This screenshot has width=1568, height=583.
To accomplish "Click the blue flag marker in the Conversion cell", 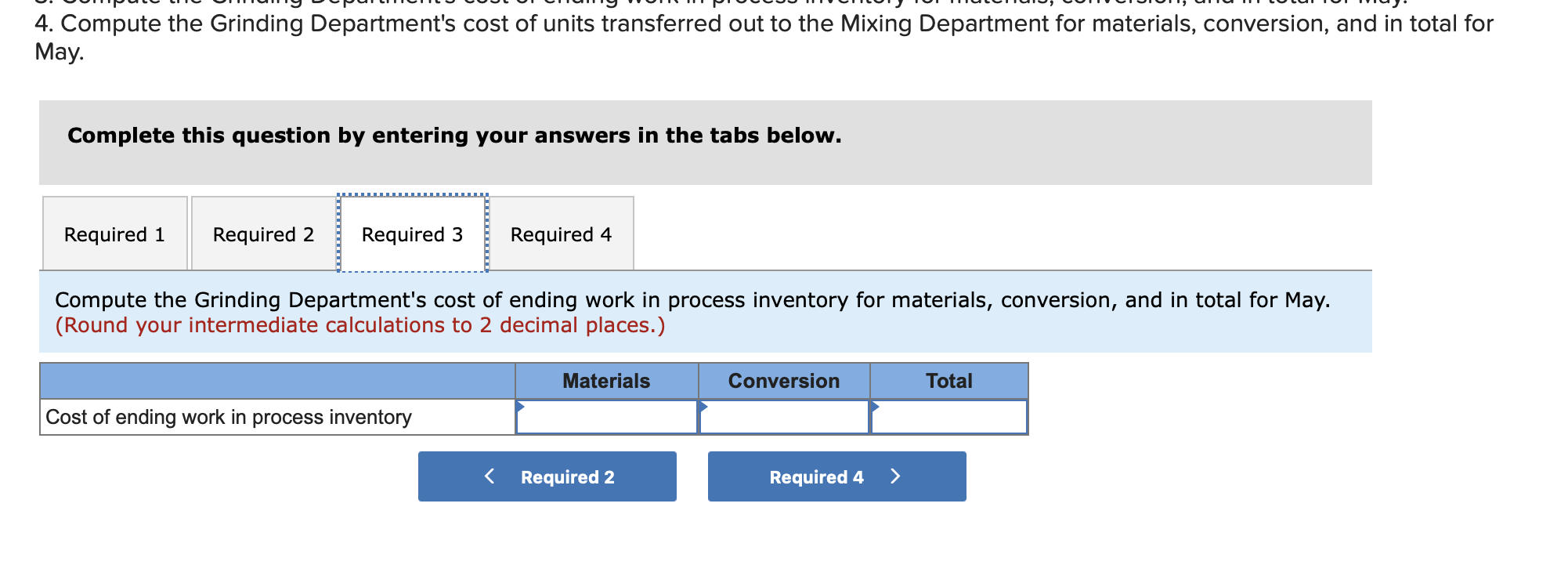I will click(705, 407).
